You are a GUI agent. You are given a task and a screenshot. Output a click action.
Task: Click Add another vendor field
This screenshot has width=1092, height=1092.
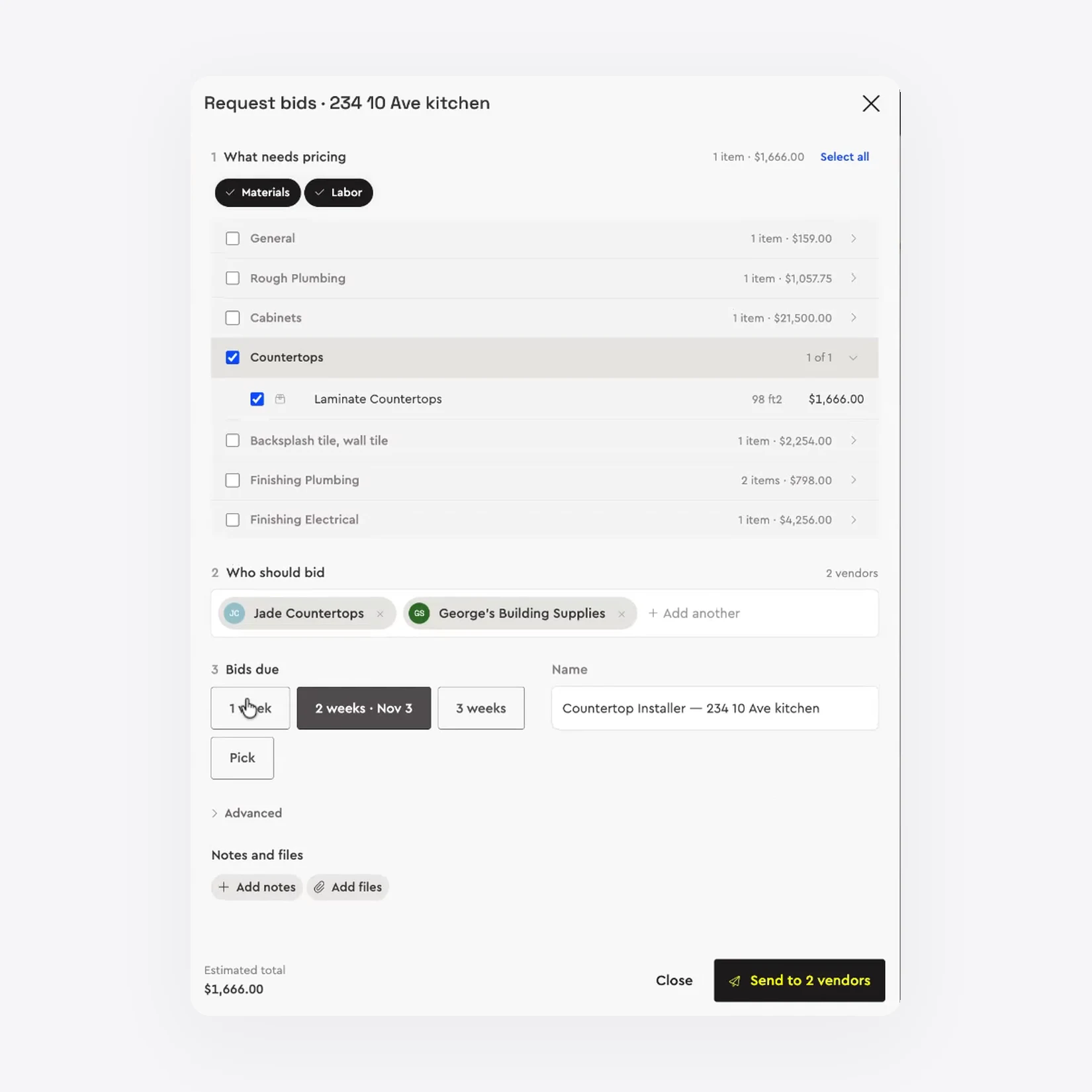pos(694,614)
